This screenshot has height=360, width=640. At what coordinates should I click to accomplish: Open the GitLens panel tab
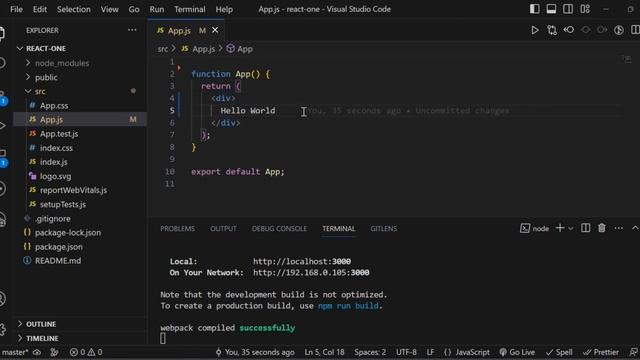[x=384, y=229]
